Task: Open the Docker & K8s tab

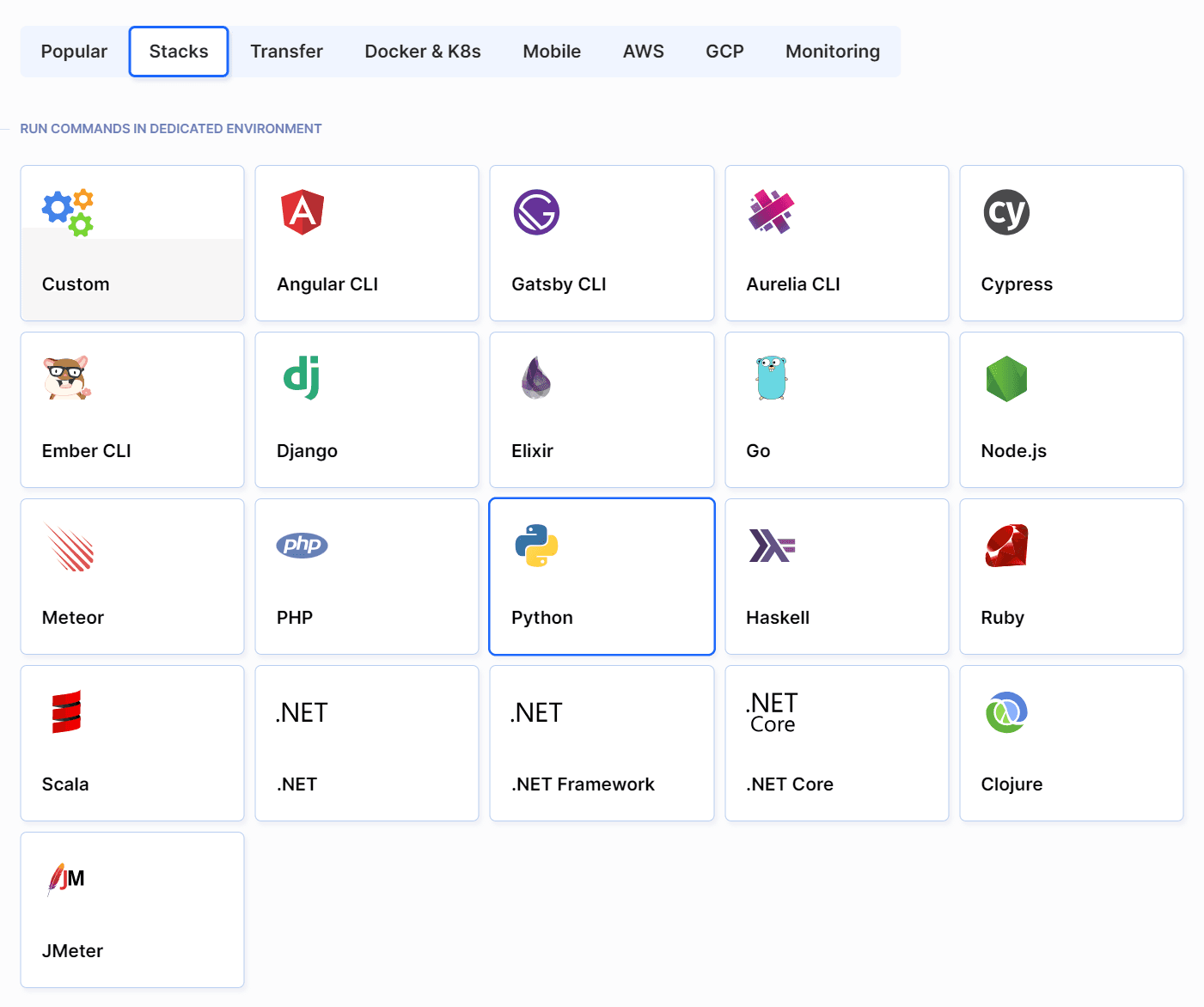Action: (x=422, y=52)
